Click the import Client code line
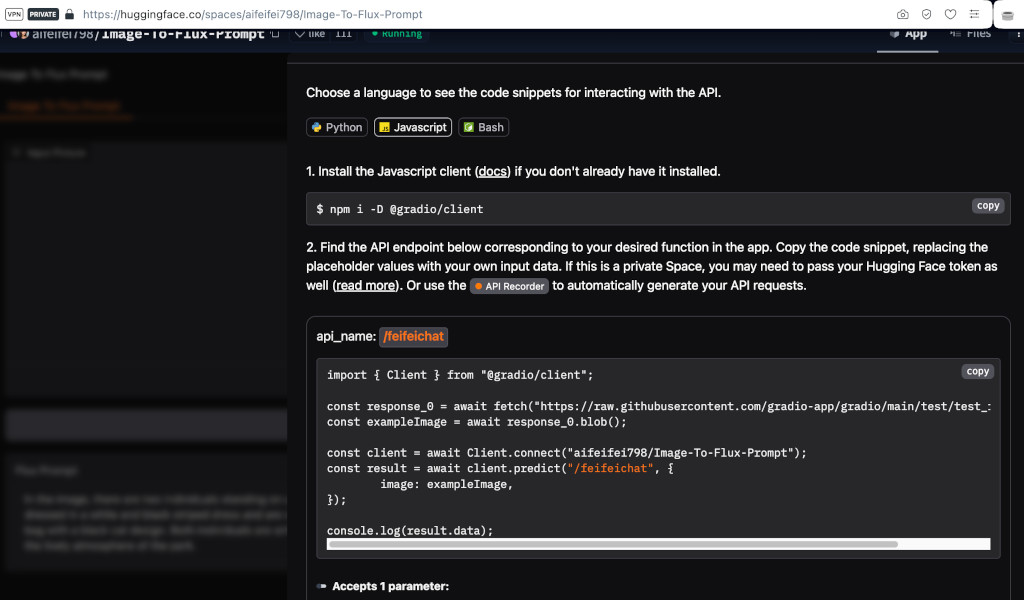The height and width of the screenshot is (600, 1024). [x=460, y=375]
